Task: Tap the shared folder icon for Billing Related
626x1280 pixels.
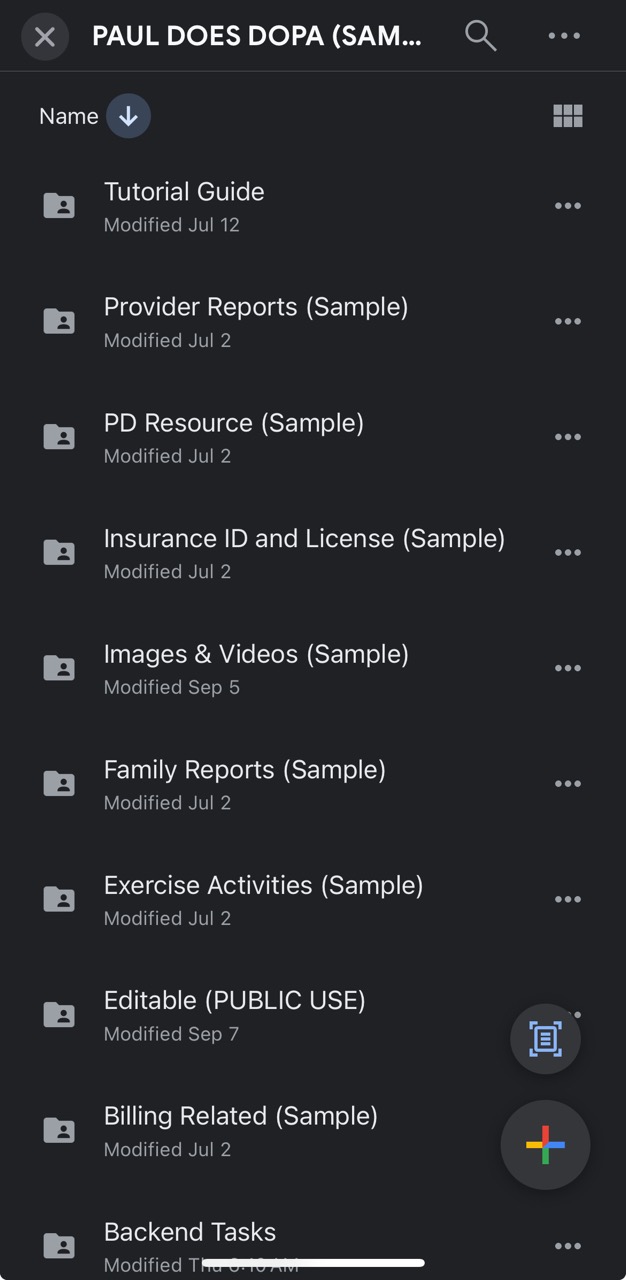Action: click(59, 1130)
